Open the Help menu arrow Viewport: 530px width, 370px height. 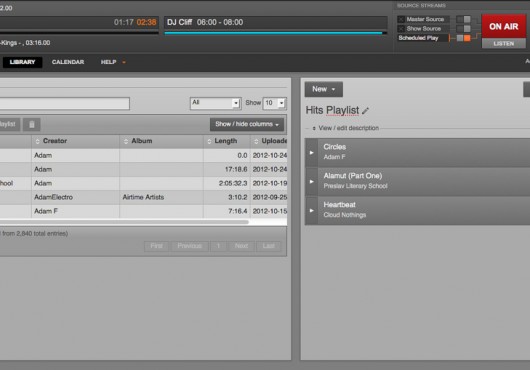124,62
